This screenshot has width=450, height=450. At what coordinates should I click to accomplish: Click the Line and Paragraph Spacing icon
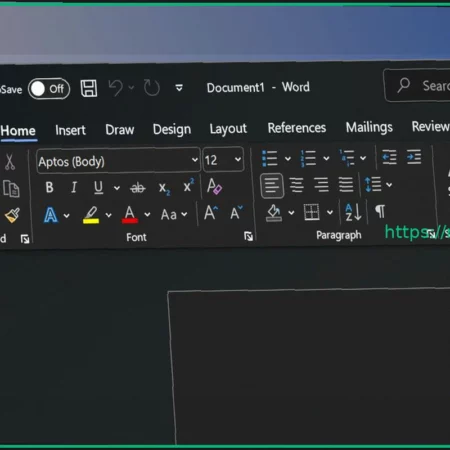(x=373, y=184)
